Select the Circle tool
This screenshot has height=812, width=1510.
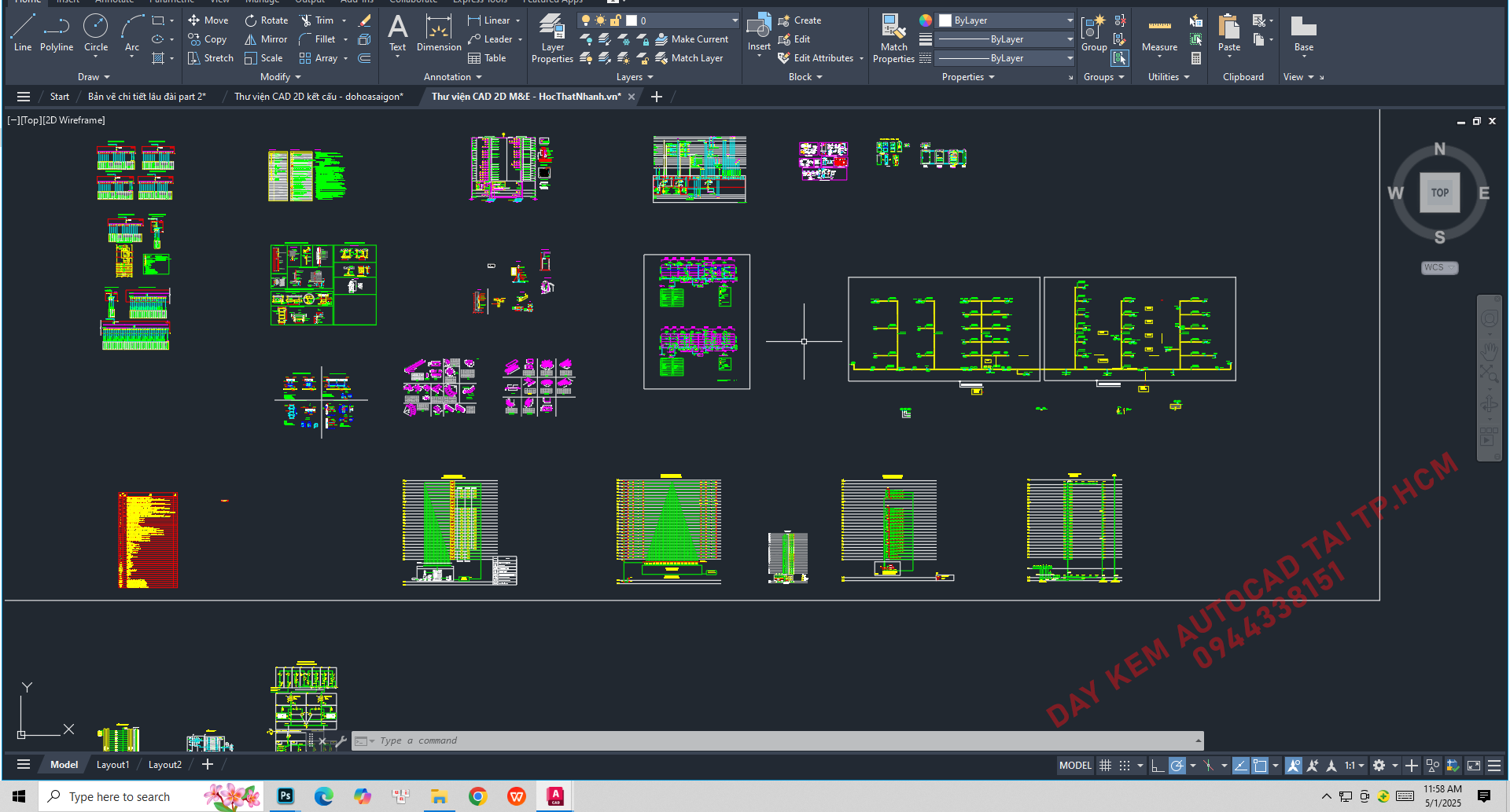coord(96,33)
